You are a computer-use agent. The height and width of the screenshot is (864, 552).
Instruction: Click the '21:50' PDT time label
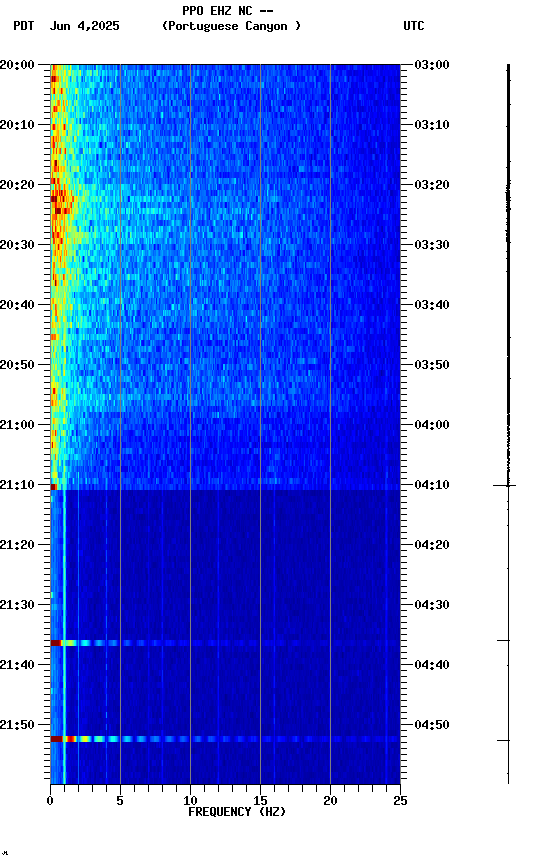(x=17, y=725)
